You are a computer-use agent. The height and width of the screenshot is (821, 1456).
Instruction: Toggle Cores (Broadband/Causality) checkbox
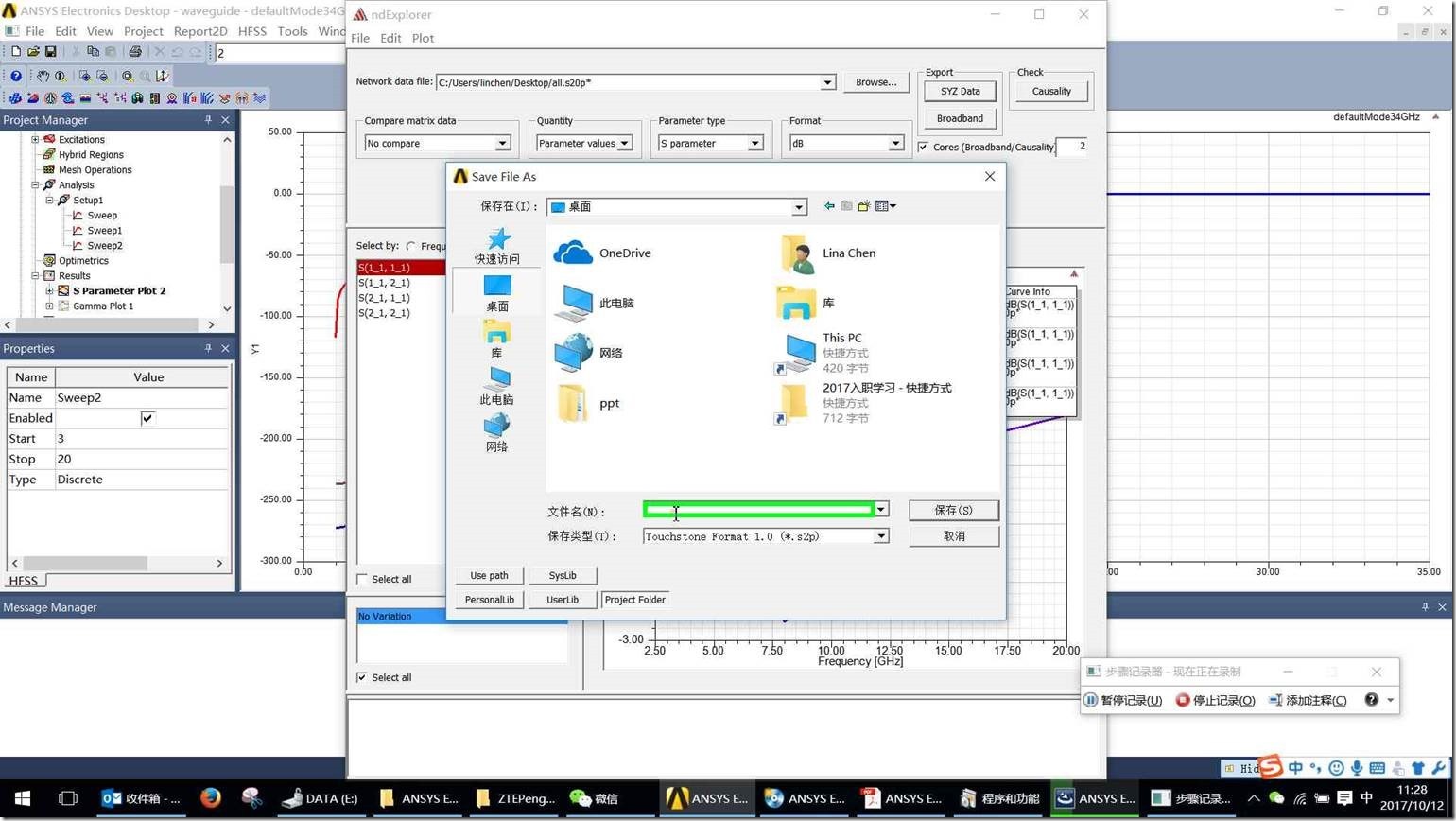(x=923, y=147)
